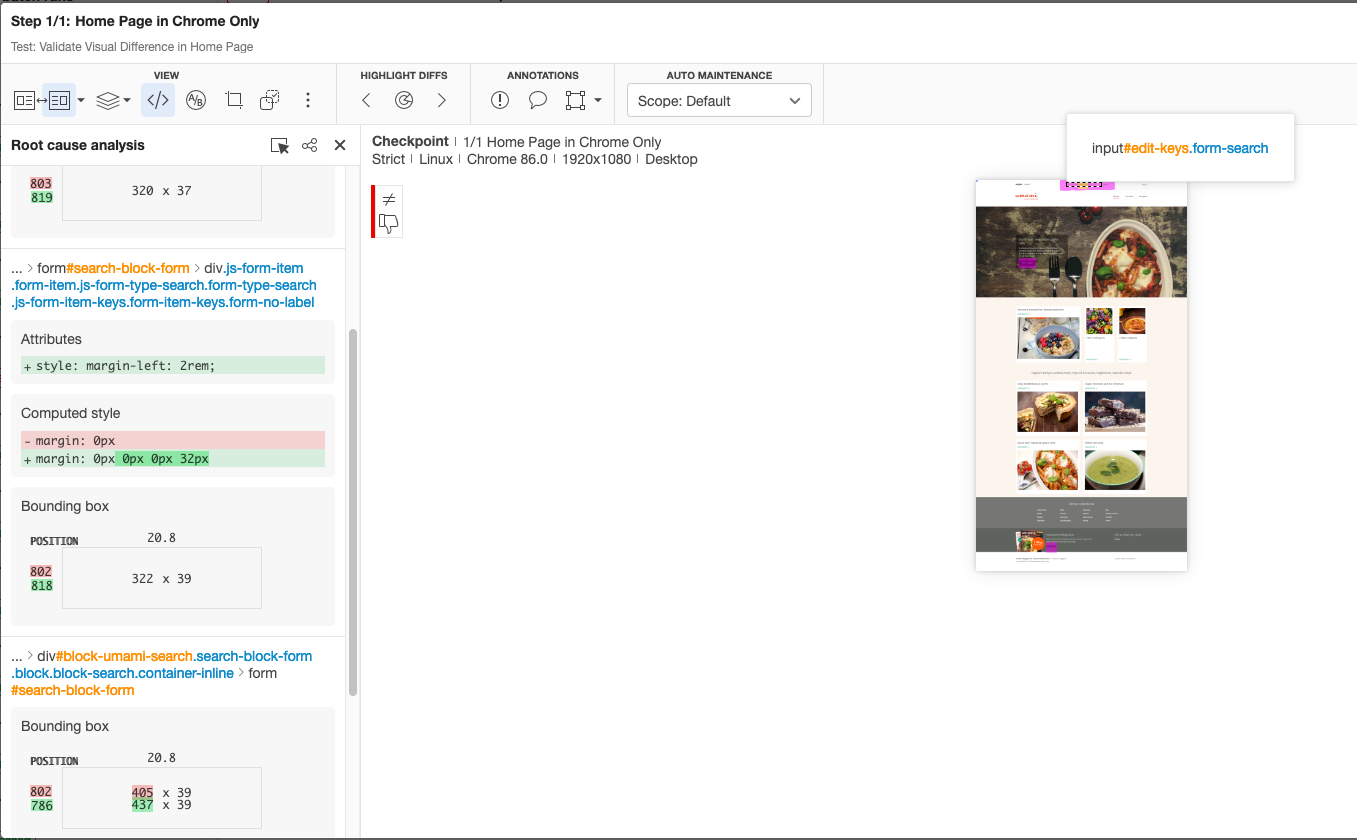The height and width of the screenshot is (840, 1357).
Task: Expand the annotation region type dropdown arrow
Action: coord(598,100)
